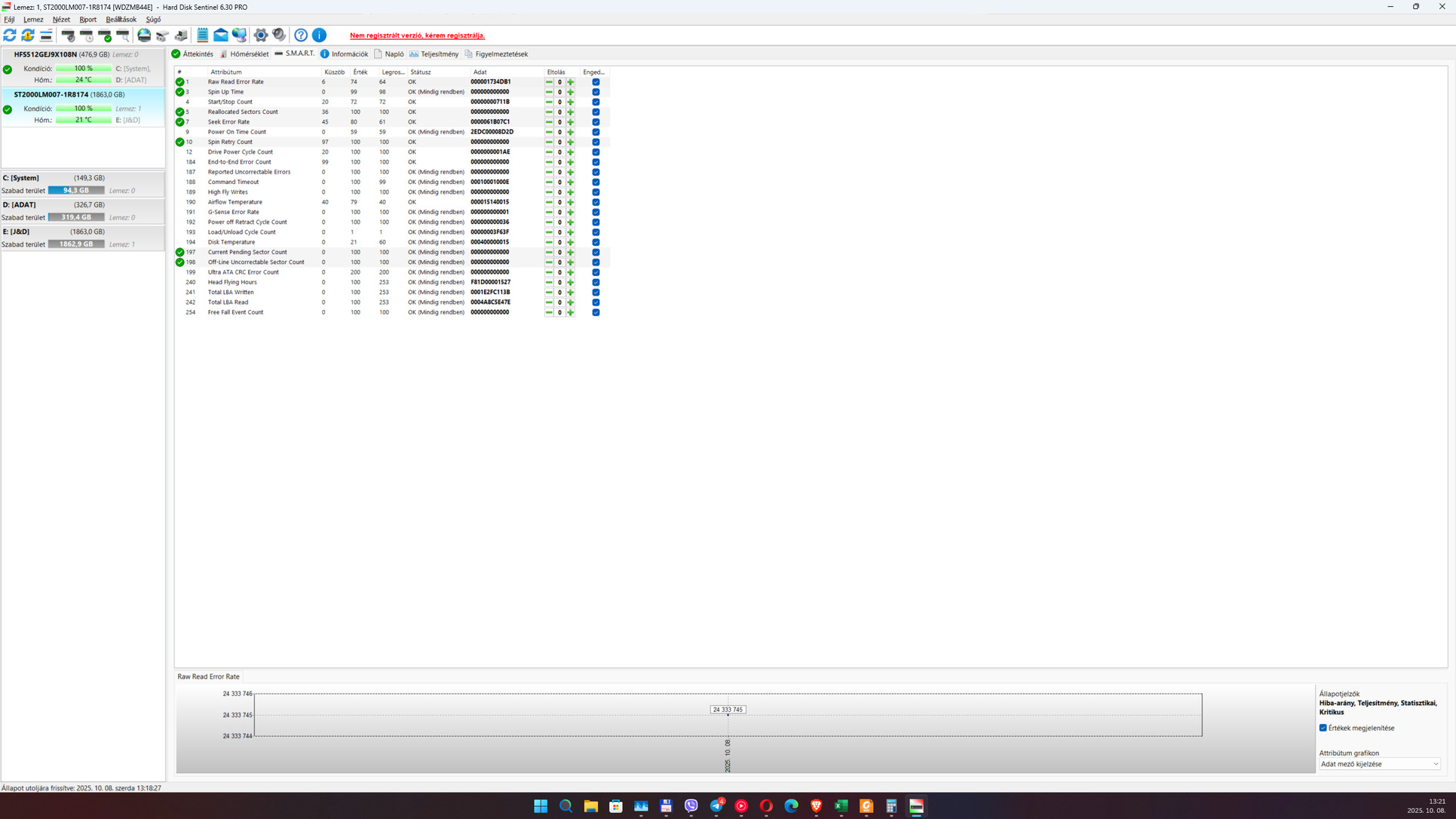Open the Beállítások menu

pos(121,20)
